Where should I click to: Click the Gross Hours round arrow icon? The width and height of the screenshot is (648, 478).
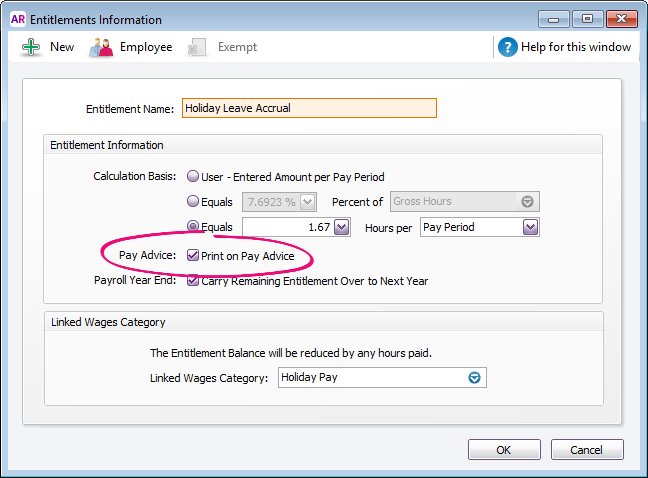528,202
